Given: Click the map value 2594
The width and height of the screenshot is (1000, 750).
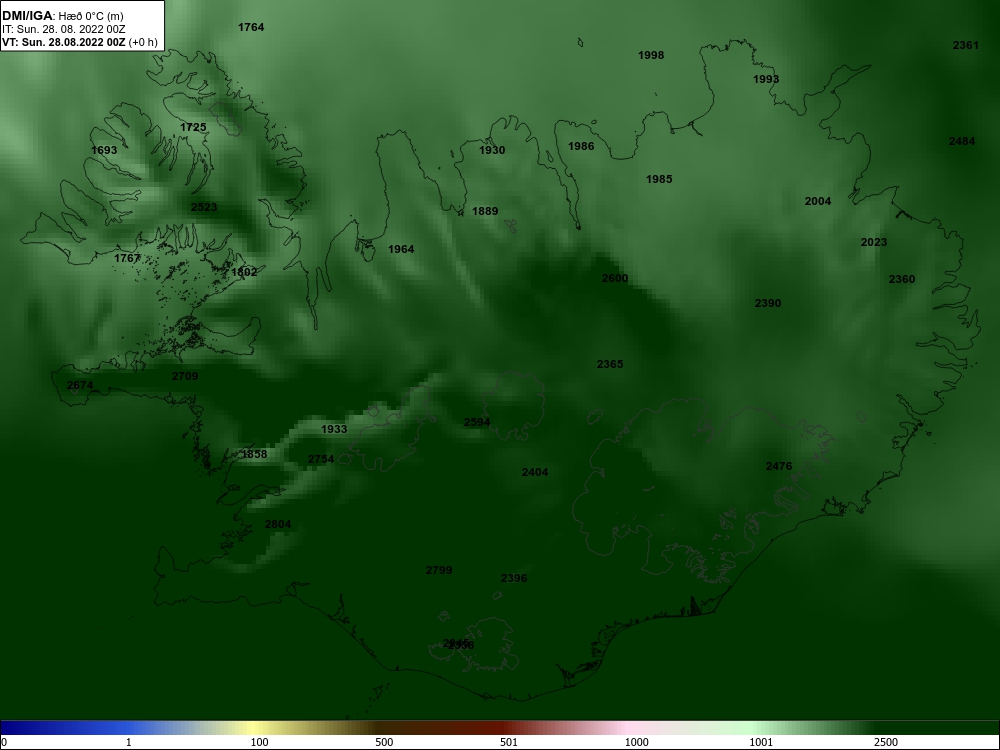Looking at the screenshot, I should [476, 422].
